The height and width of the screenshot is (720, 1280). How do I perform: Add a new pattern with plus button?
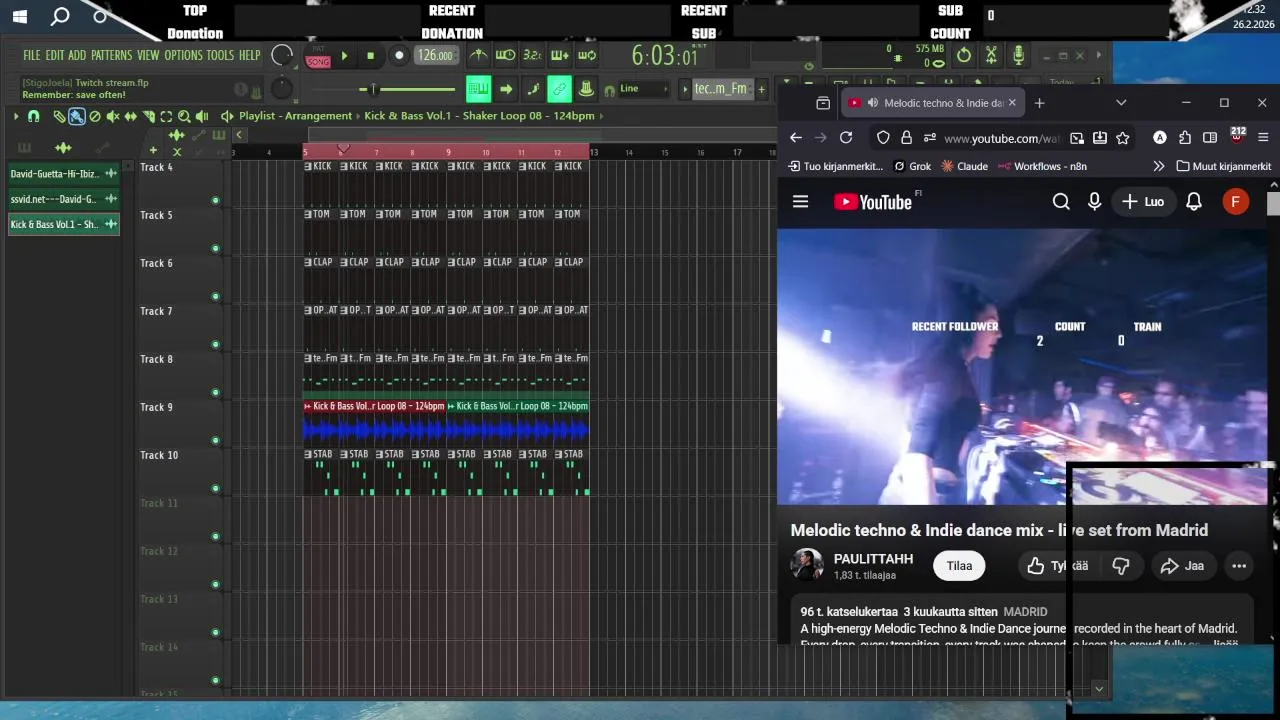click(x=761, y=89)
